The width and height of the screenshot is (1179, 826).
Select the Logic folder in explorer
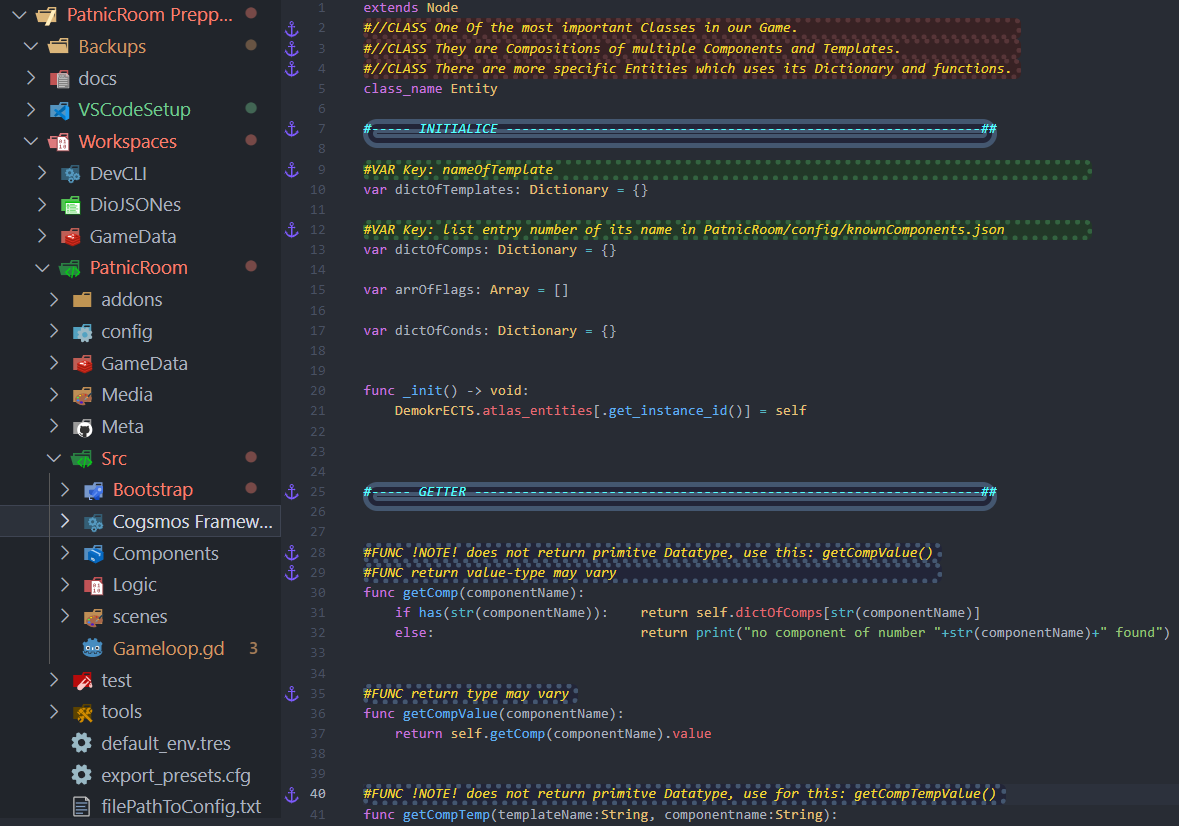(x=134, y=585)
